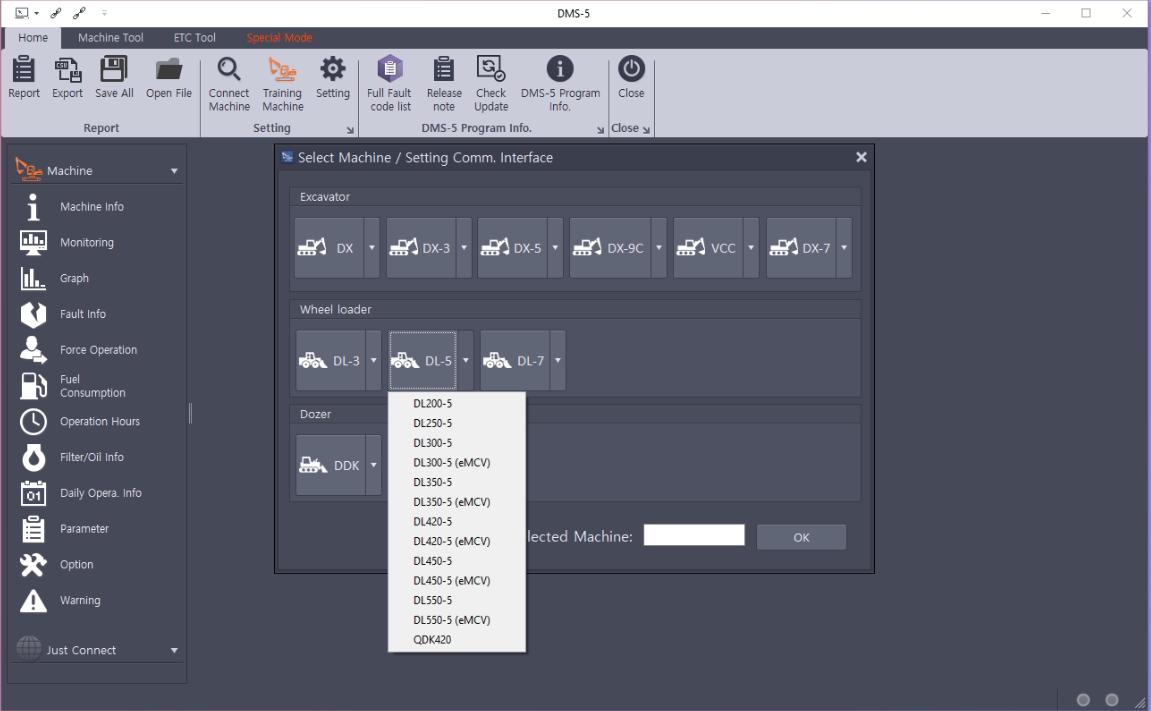Open Fault Info in sidebar

[82, 314]
